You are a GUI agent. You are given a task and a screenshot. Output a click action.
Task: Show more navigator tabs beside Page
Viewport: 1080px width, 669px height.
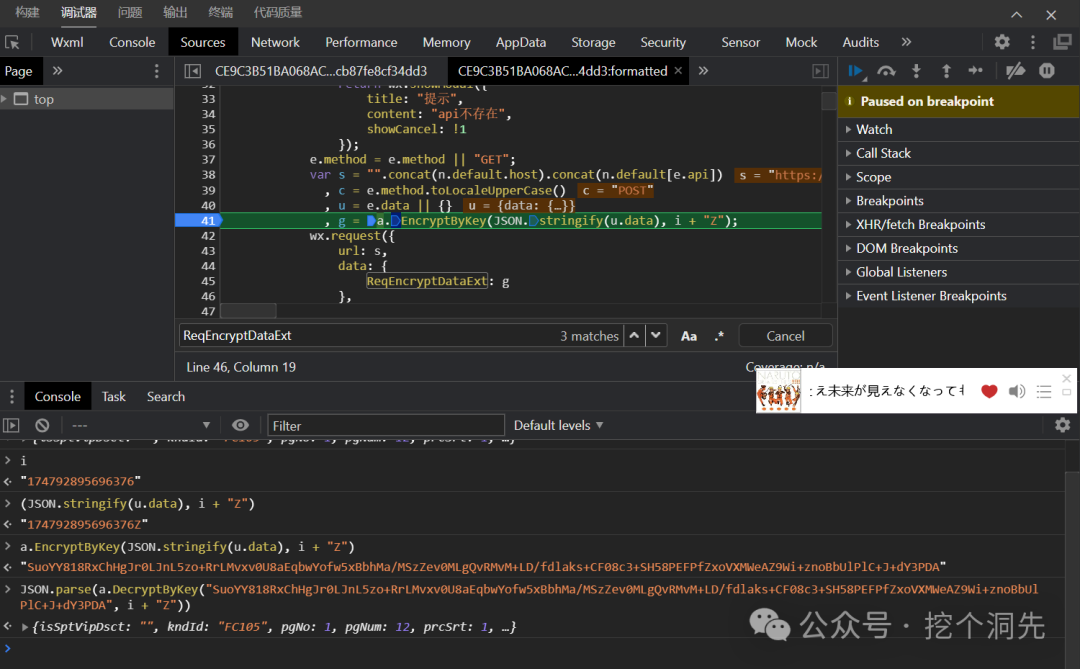(57, 71)
